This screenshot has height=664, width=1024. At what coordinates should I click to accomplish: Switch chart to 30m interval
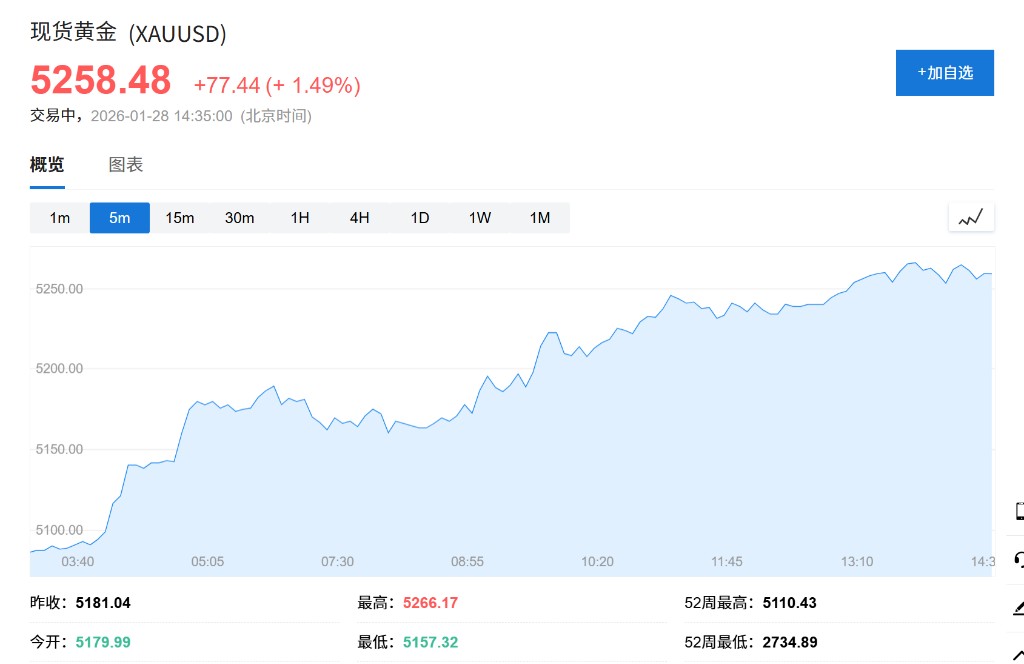(x=240, y=218)
